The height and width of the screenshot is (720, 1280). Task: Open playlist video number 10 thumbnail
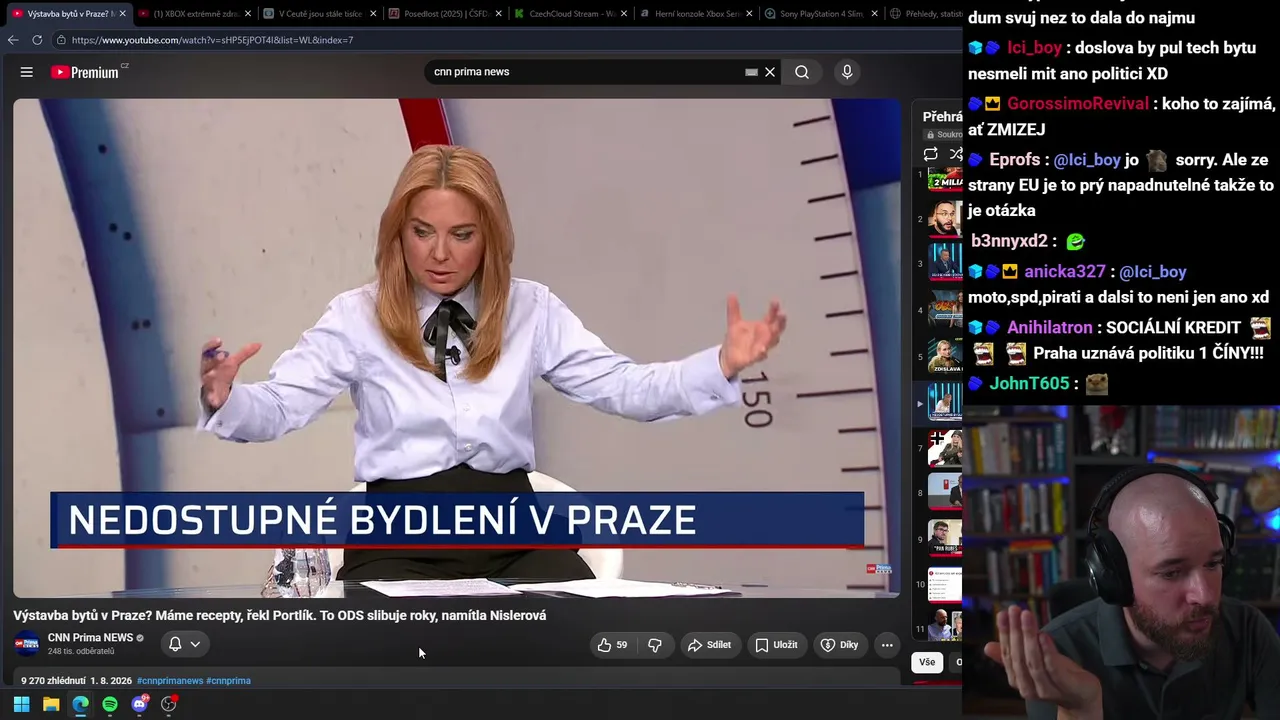click(945, 585)
